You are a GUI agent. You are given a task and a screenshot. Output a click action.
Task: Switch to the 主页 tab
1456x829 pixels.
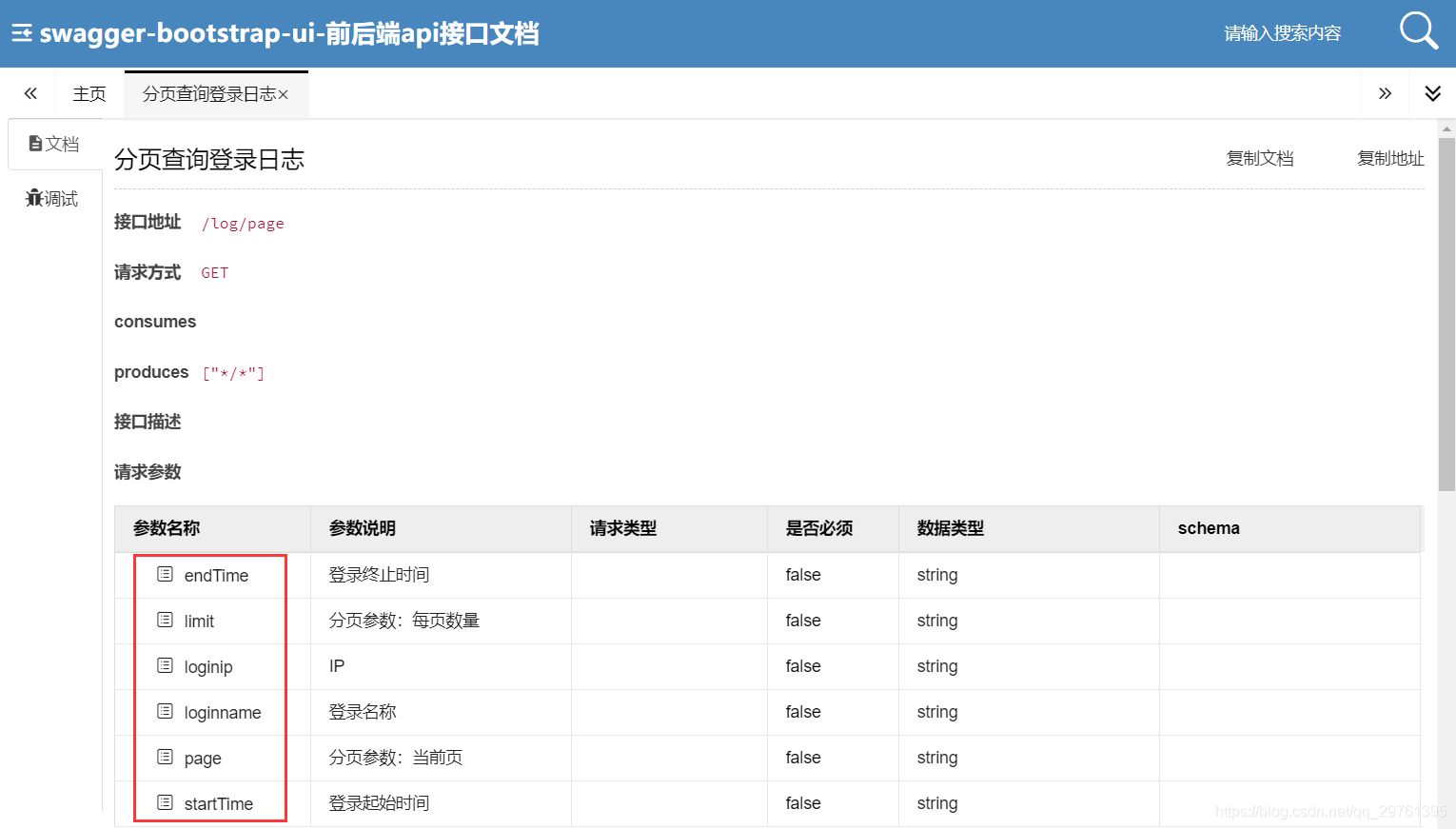89,94
